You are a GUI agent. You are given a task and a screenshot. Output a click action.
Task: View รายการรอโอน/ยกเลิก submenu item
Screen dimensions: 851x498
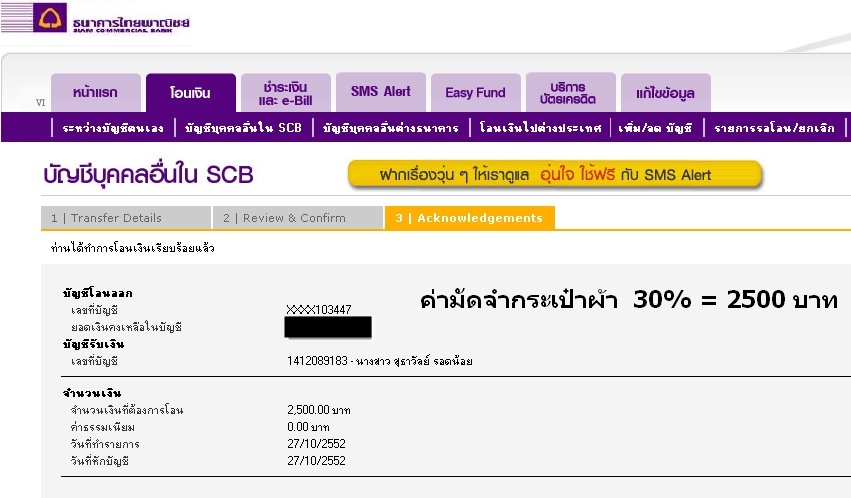click(774, 128)
